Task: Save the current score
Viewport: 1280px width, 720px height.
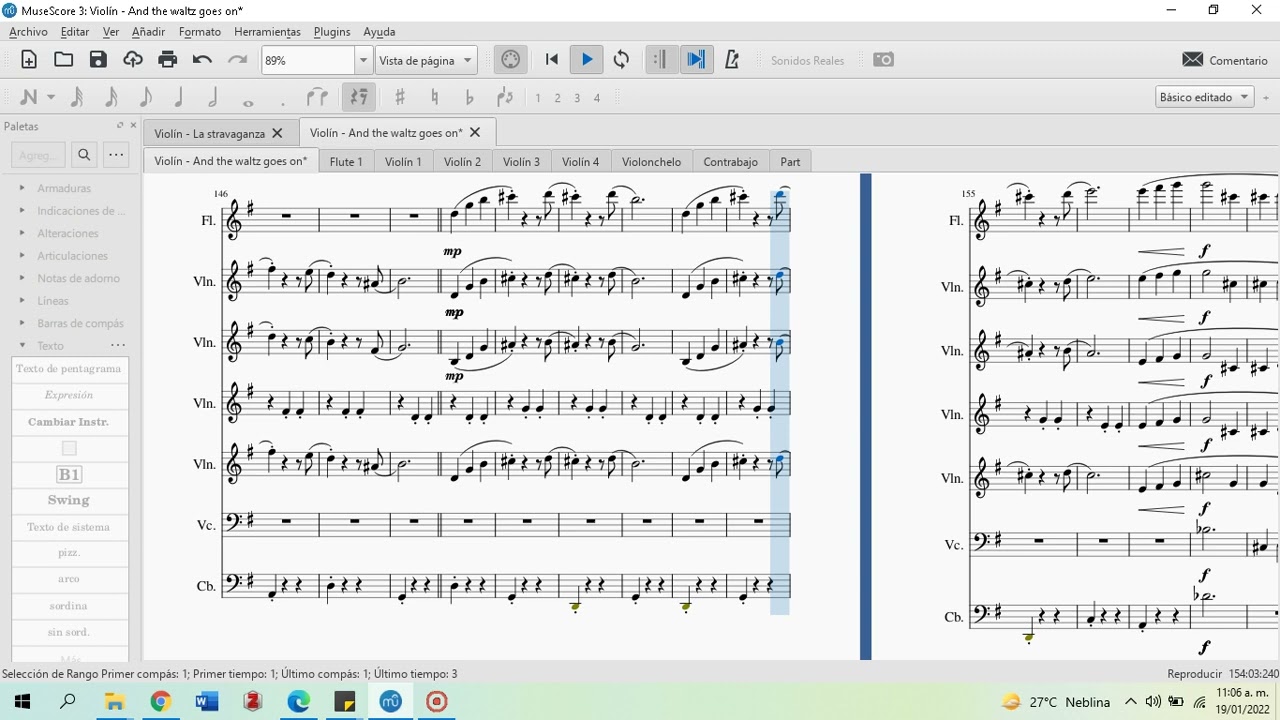Action: coord(98,60)
